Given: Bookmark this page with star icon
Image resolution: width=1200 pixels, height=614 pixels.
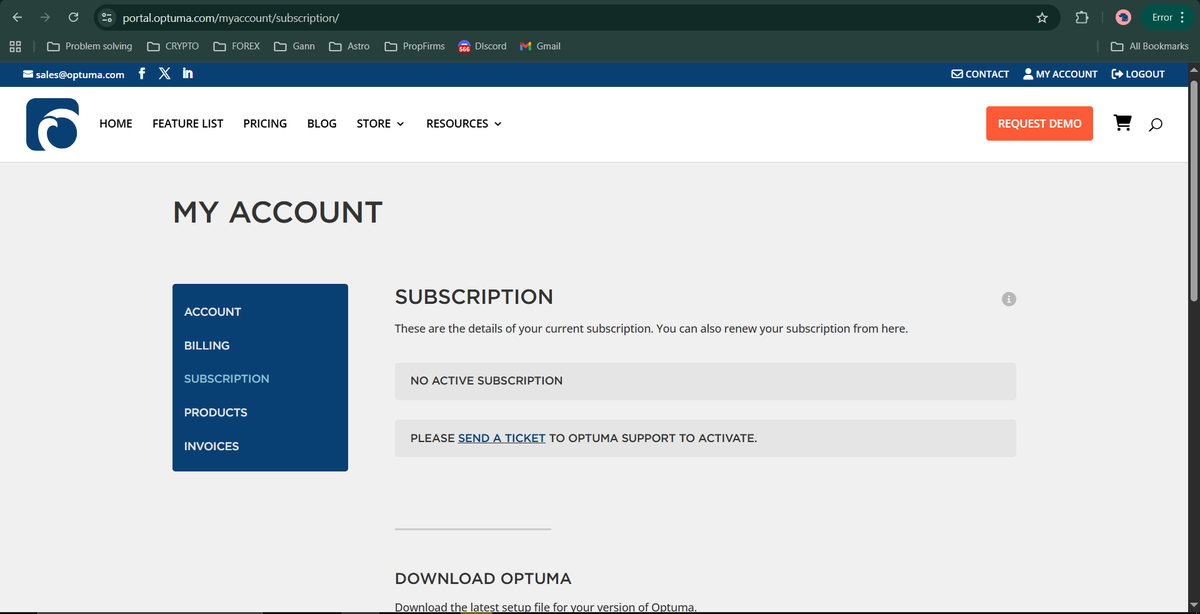Looking at the screenshot, I should tap(1042, 17).
